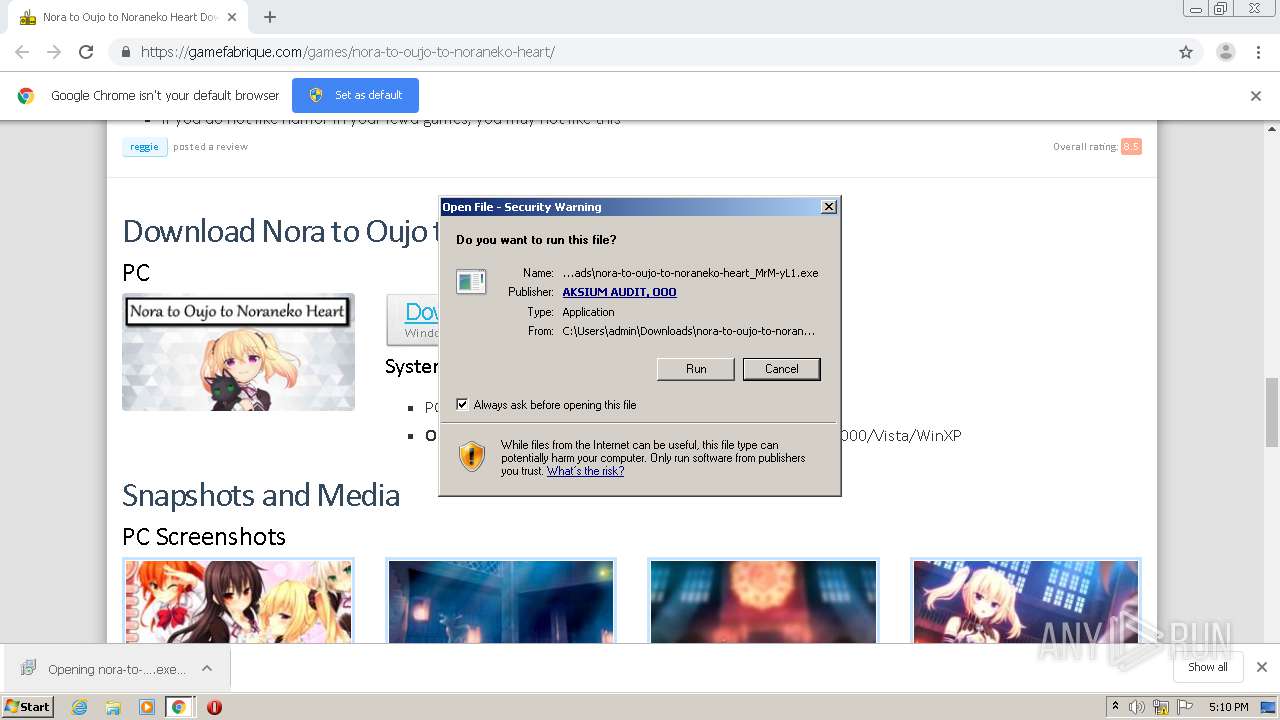The width and height of the screenshot is (1280, 720).
Task: Click the 5:10 PM system clock
Action: point(1228,707)
